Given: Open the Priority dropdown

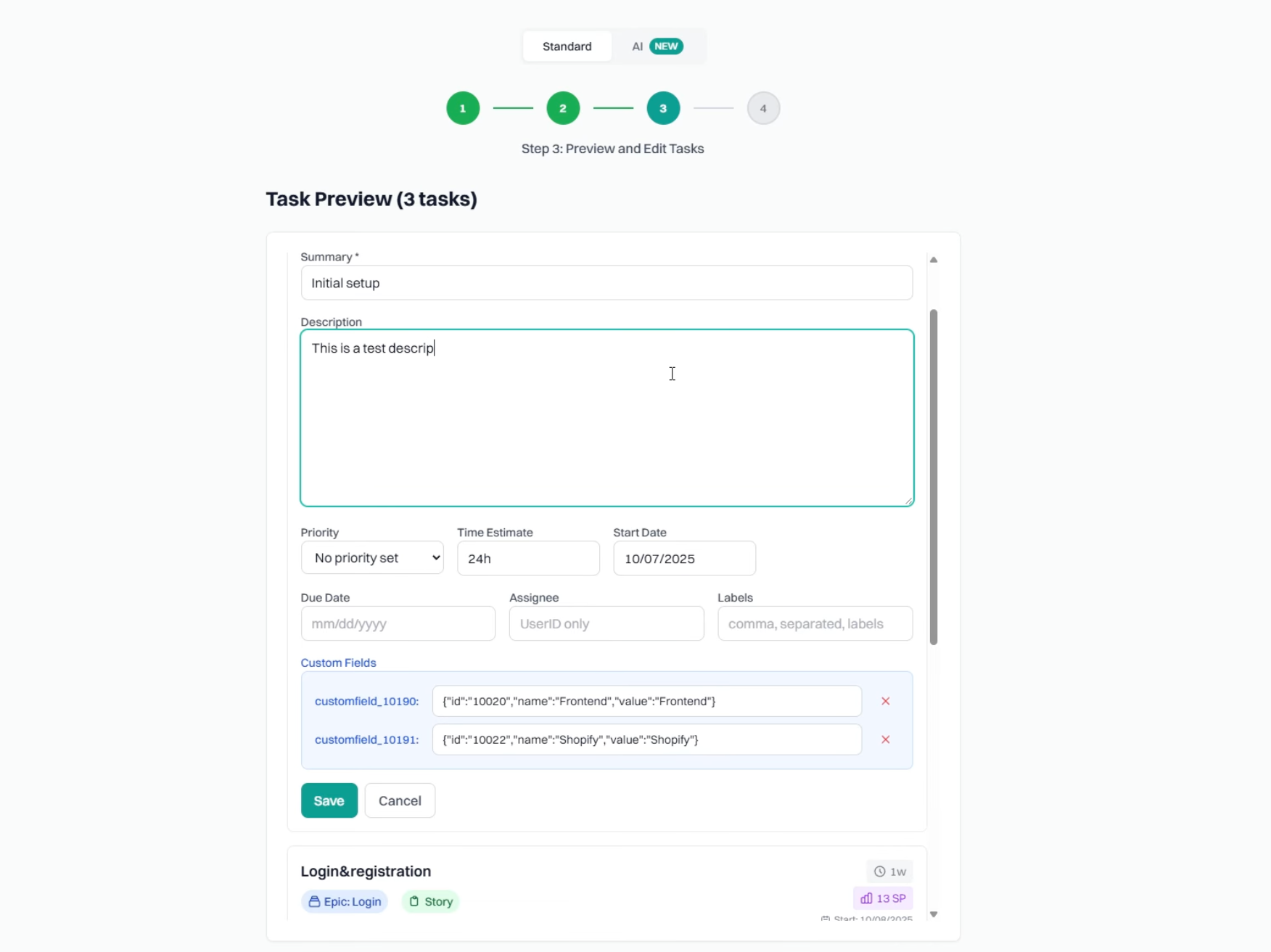Looking at the screenshot, I should [372, 558].
